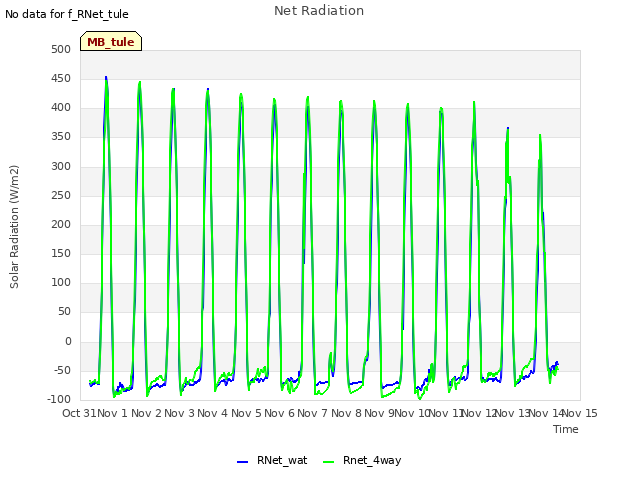
Task: Click the Time axis label
Action: click(x=566, y=429)
